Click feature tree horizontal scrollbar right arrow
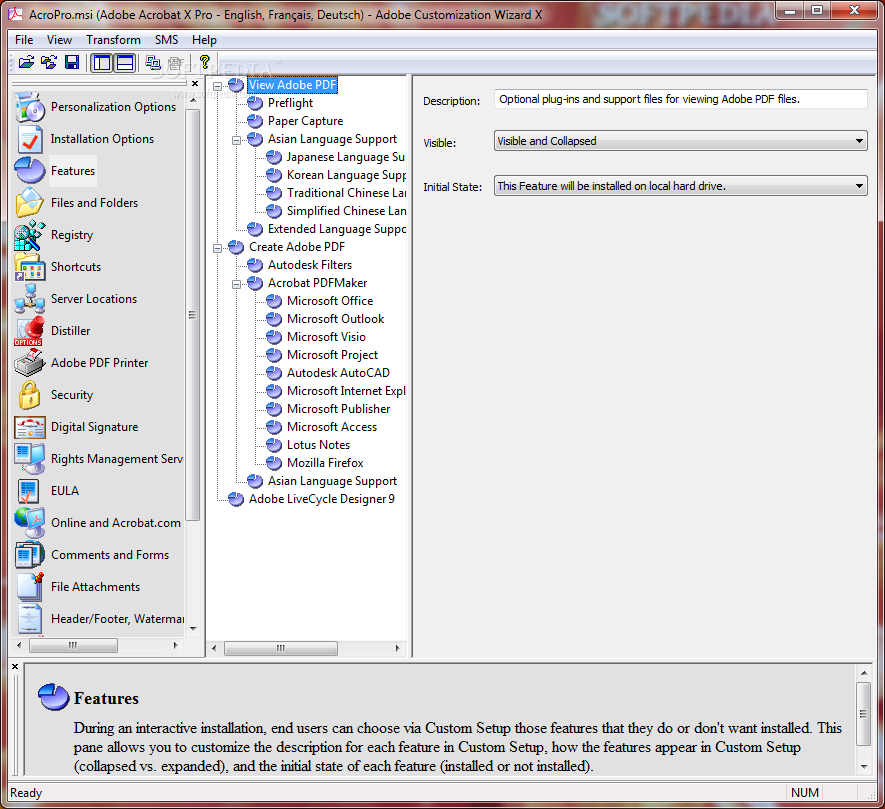 pos(397,648)
